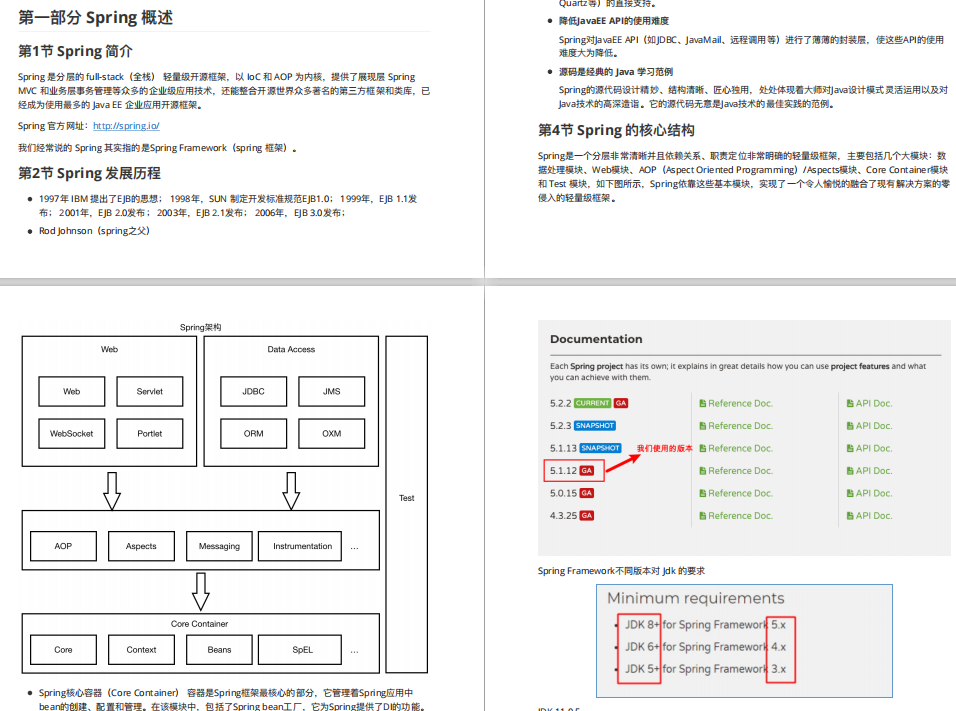
Task: Open API Doc. for version 4.3.25
Action: [x=874, y=515]
